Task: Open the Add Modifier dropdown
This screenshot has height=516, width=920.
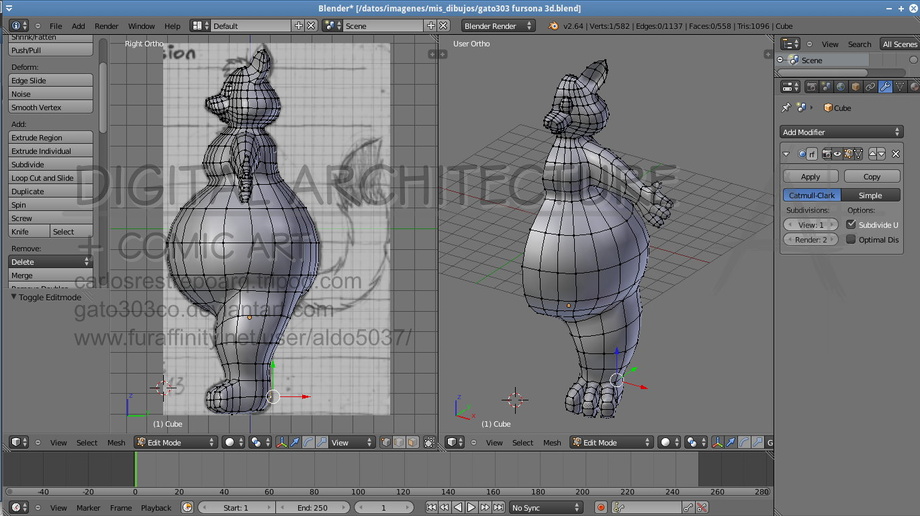Action: pyautogui.click(x=841, y=132)
